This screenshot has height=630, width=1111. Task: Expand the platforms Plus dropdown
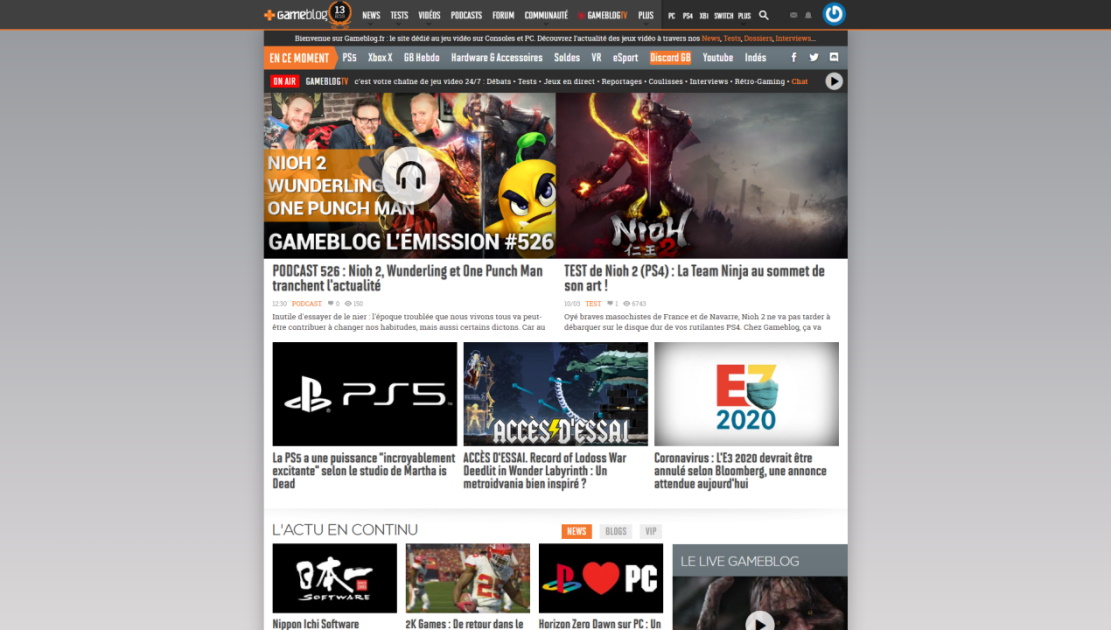tap(744, 16)
